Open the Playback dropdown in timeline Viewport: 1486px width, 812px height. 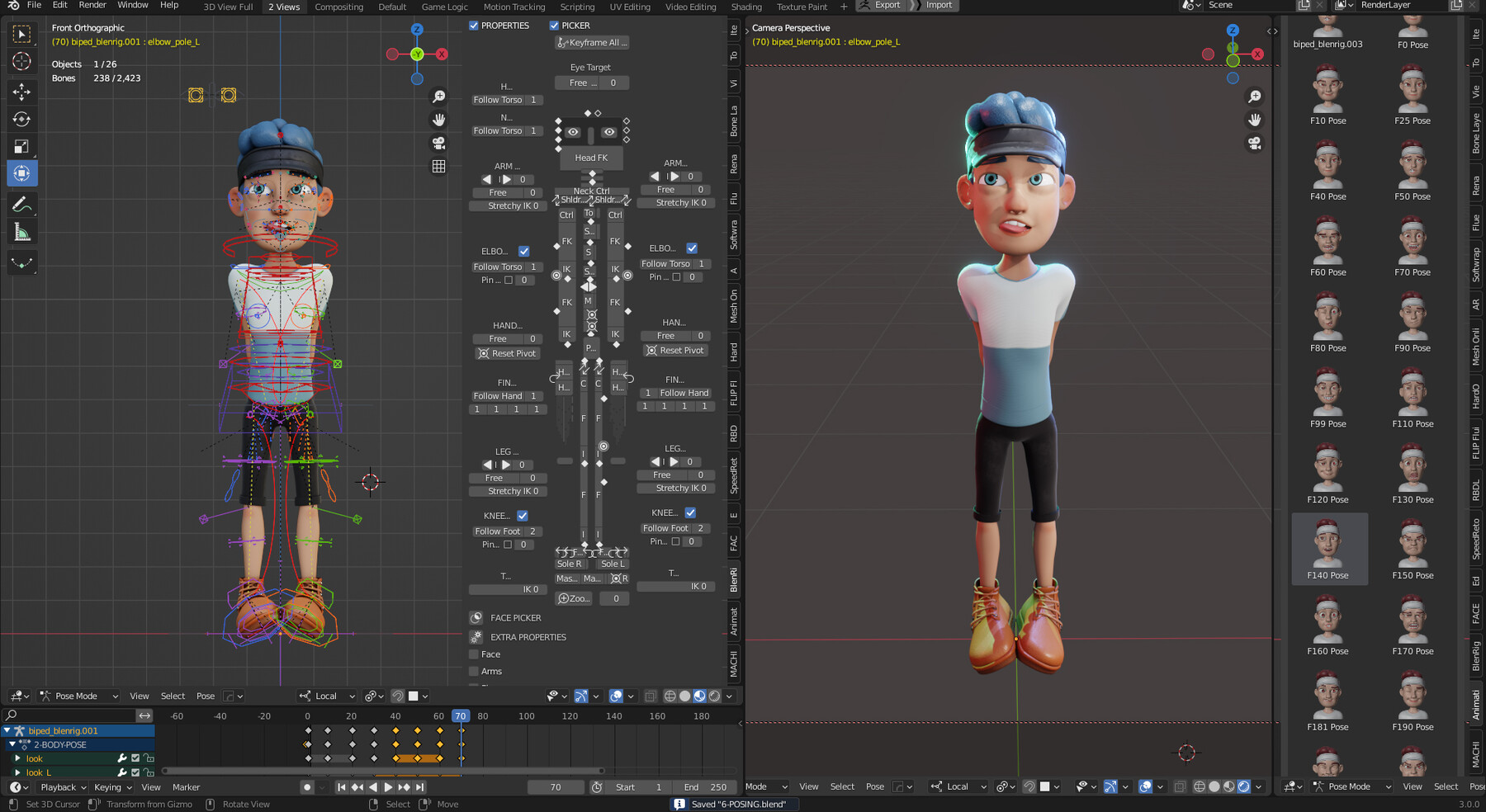pos(63,787)
